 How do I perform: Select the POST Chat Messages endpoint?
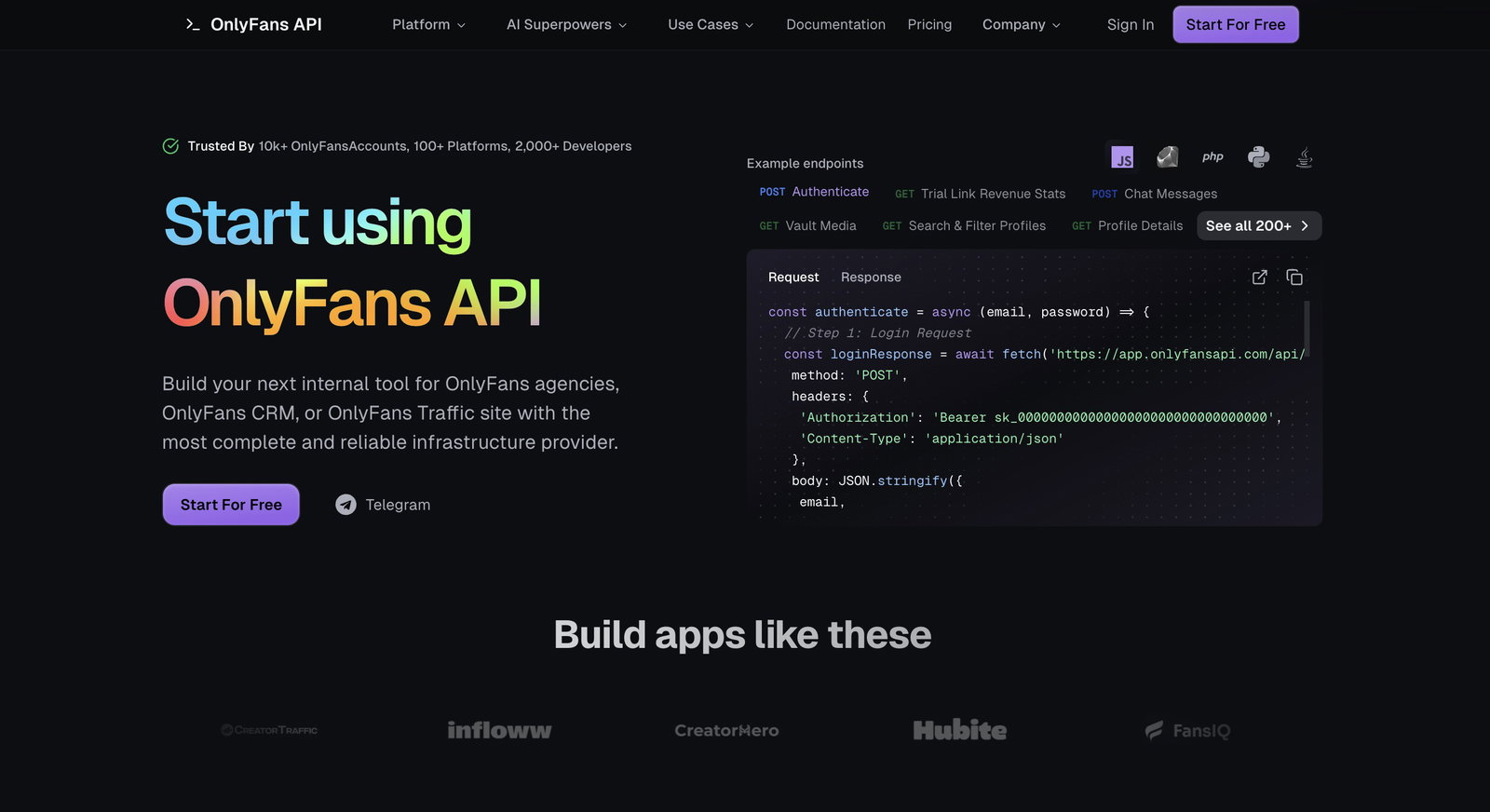pos(1154,194)
